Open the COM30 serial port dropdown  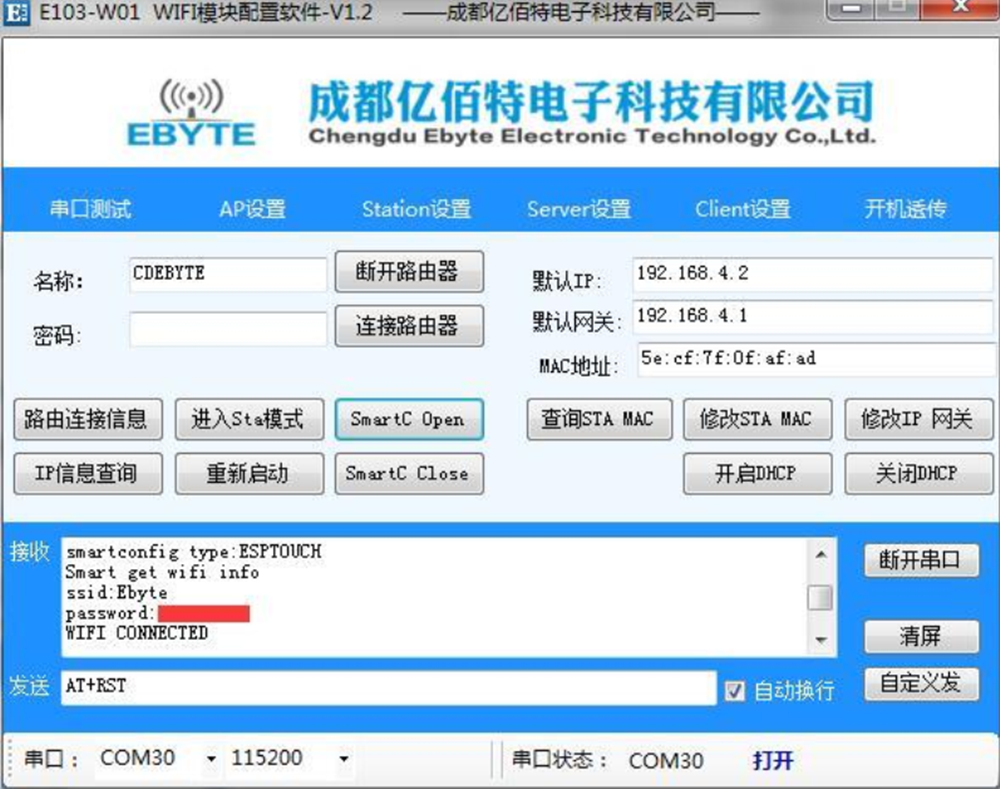click(x=211, y=758)
